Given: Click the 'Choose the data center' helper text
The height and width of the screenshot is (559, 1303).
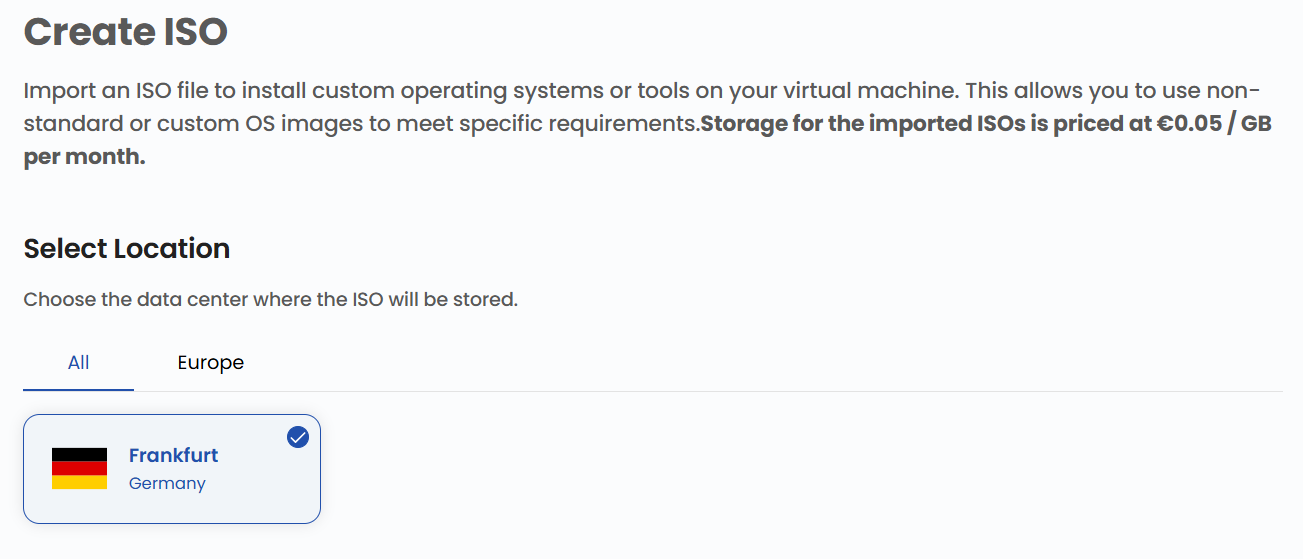Looking at the screenshot, I should click(270, 299).
